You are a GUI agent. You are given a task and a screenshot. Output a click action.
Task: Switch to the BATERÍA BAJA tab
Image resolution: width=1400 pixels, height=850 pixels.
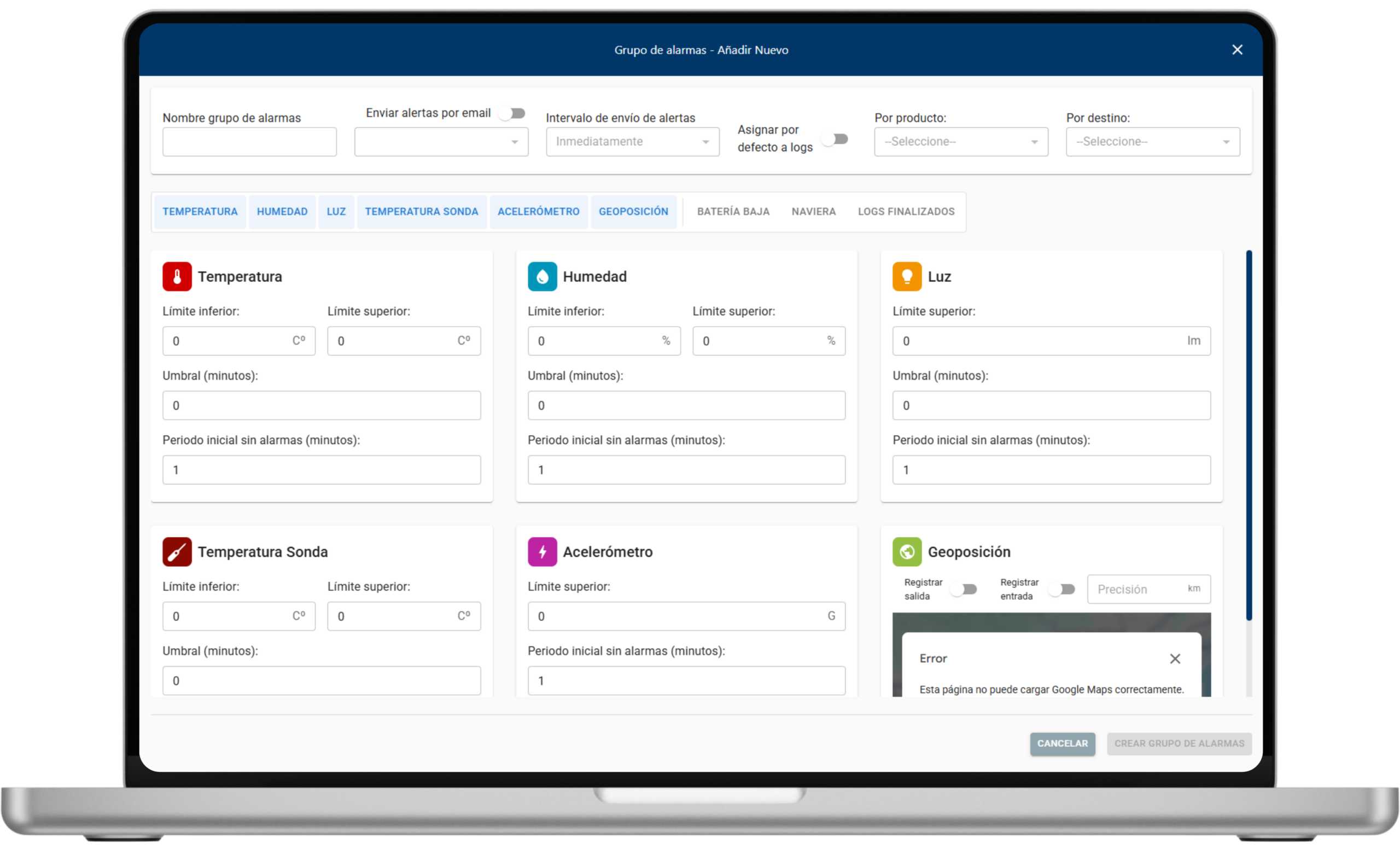click(733, 211)
